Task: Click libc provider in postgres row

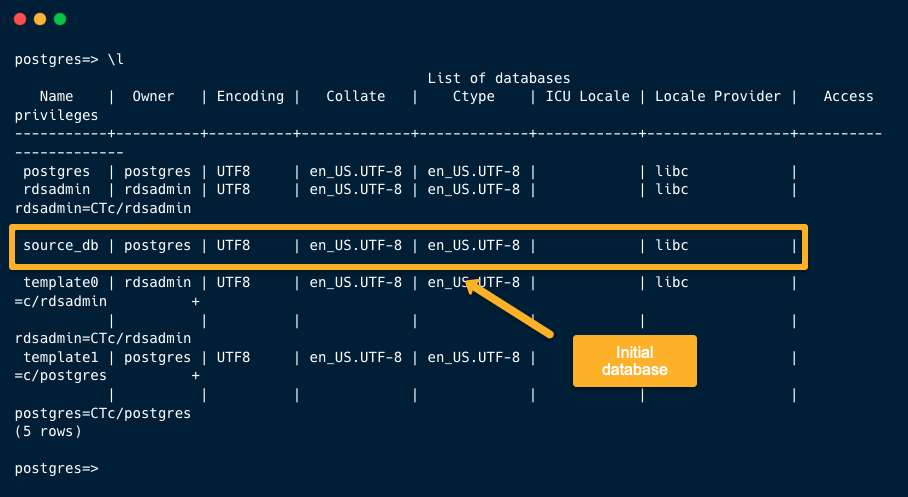Action: 672,171
